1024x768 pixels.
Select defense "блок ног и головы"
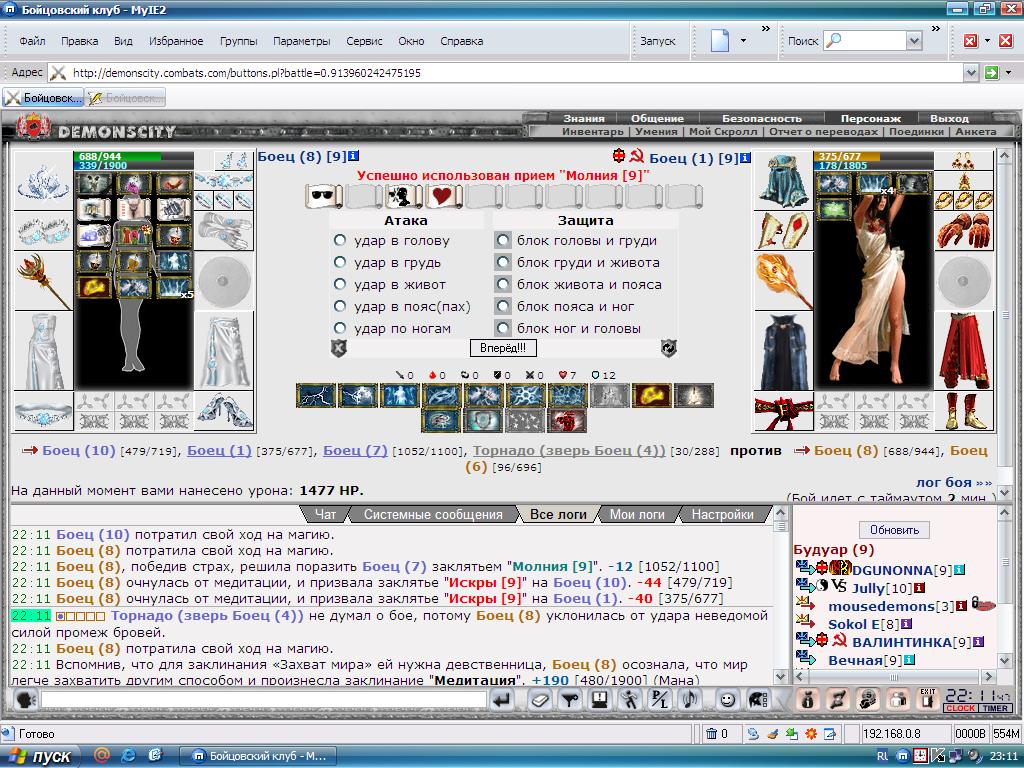[x=502, y=328]
